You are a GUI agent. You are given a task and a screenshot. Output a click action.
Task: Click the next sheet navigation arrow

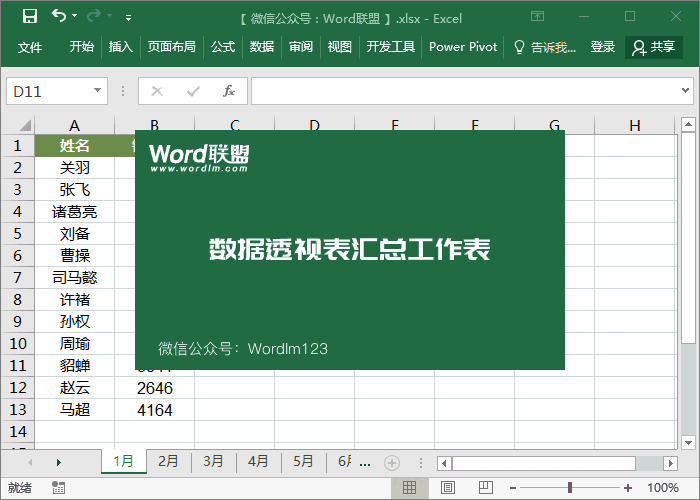click(x=58, y=462)
